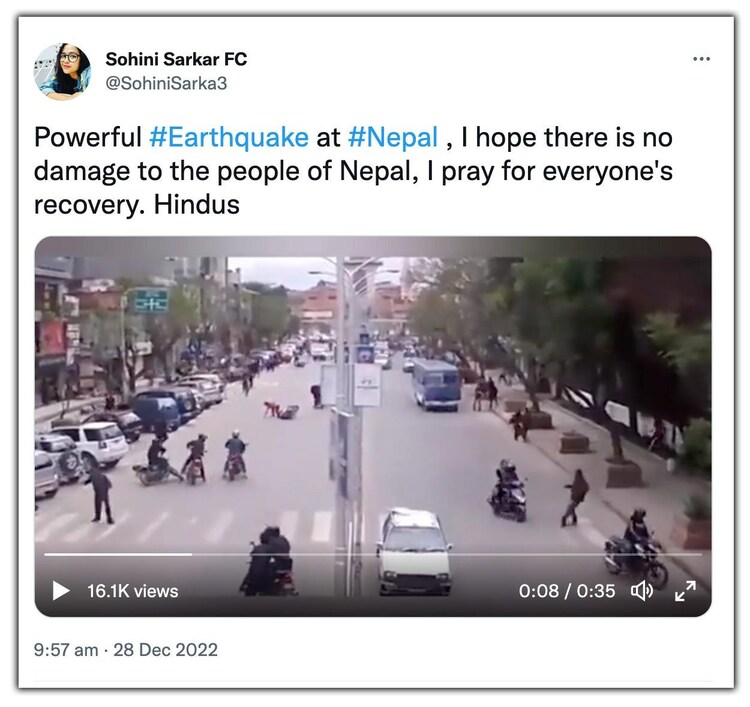Open the three-dot more options menu

701,59
